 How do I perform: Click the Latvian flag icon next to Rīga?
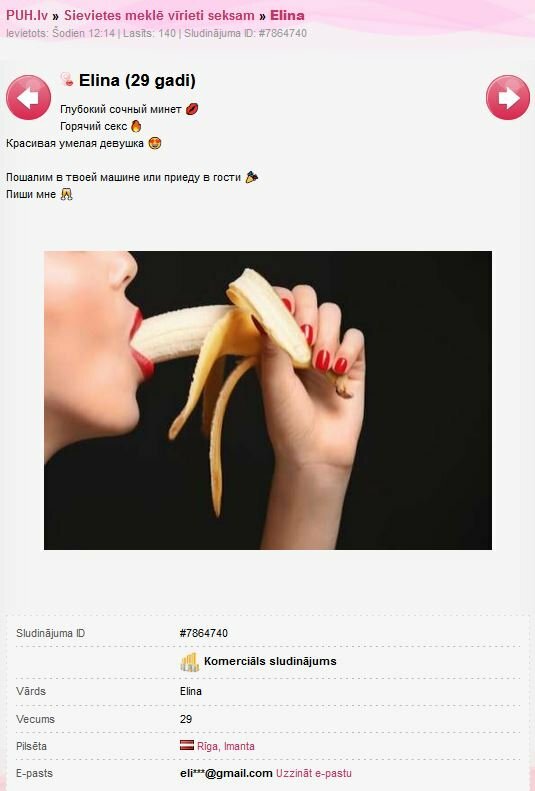click(187, 745)
